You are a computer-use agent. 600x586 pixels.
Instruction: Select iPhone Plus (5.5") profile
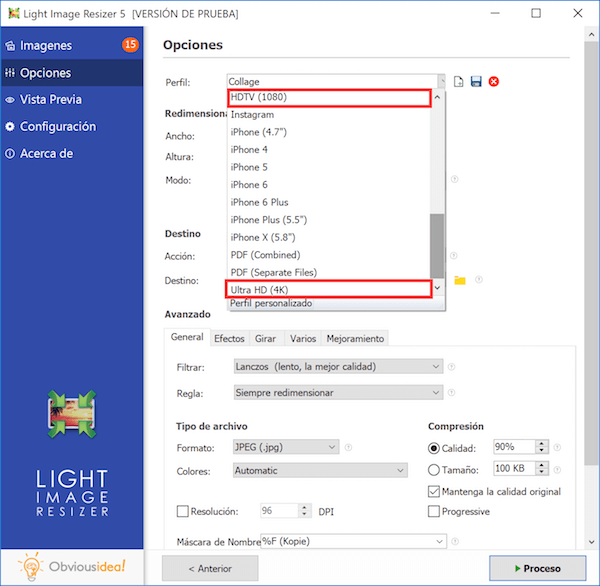(329, 220)
